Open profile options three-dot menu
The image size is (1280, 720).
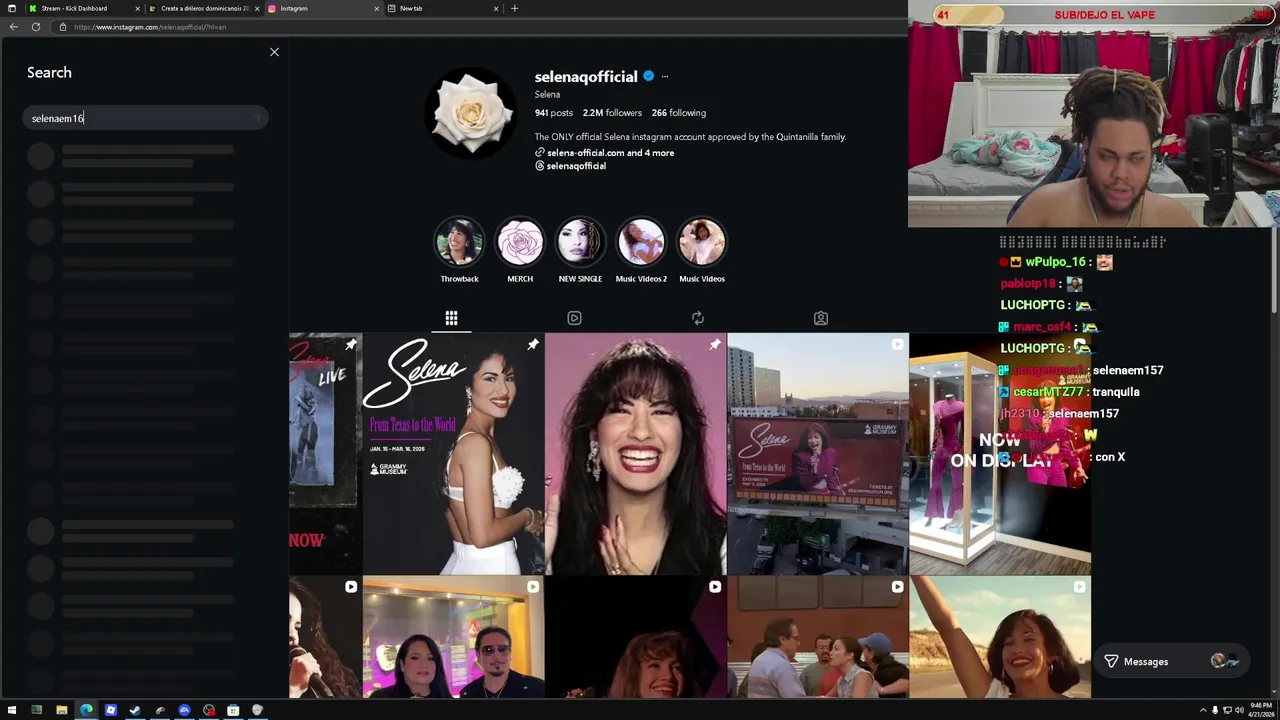coord(664,76)
